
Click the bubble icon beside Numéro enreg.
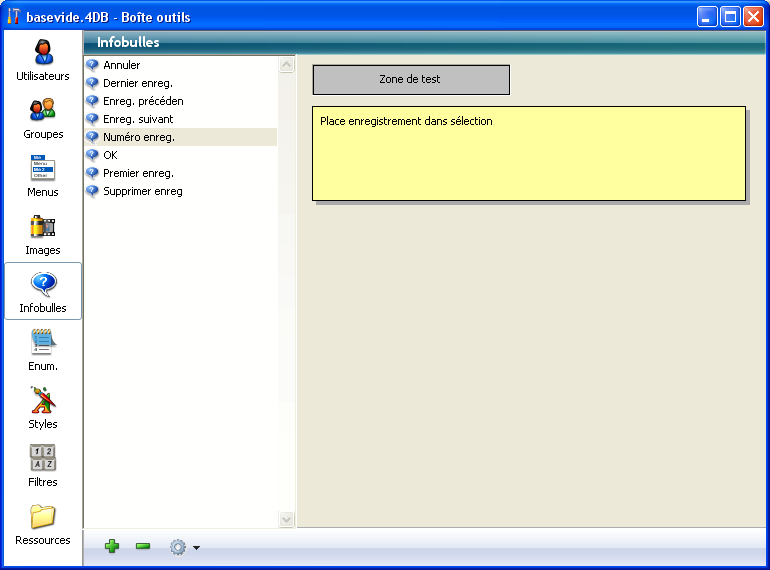coord(92,137)
